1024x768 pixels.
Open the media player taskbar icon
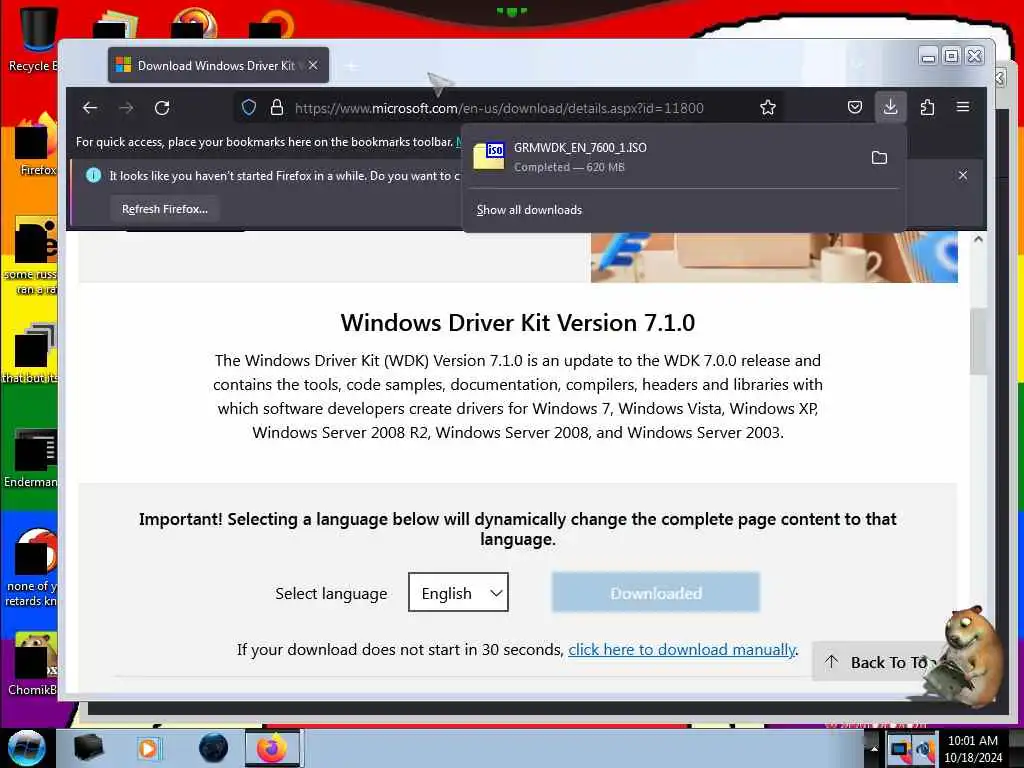[x=149, y=748]
